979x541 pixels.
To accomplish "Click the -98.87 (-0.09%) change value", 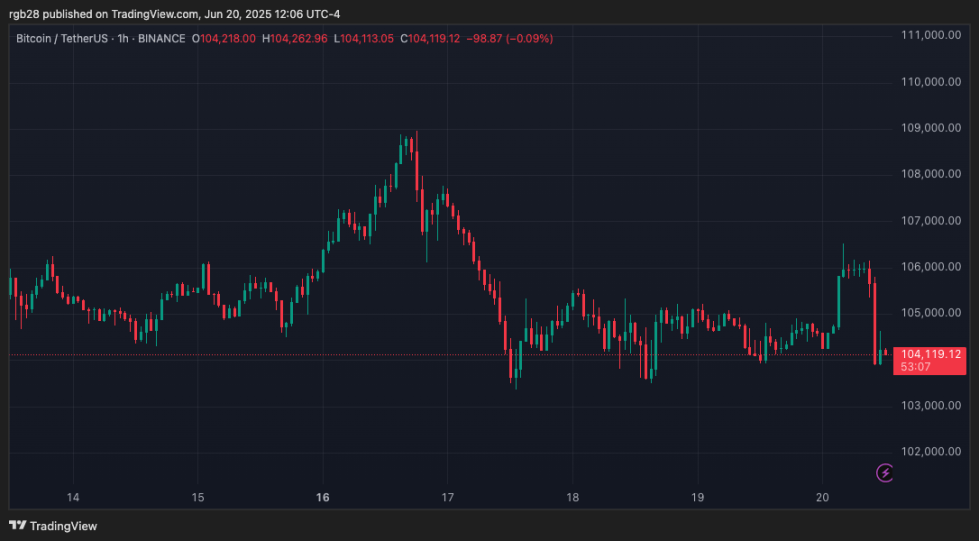I will click(x=509, y=39).
